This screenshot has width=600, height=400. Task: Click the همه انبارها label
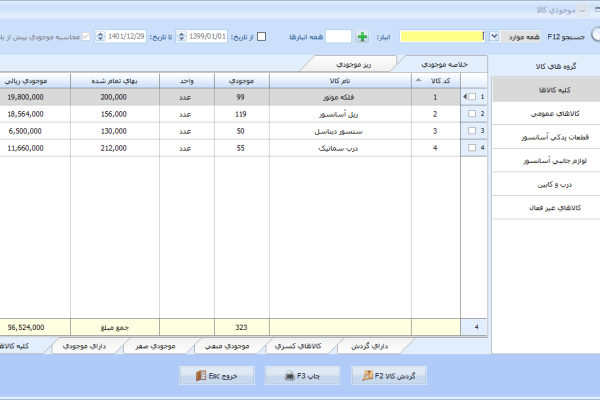306,37
